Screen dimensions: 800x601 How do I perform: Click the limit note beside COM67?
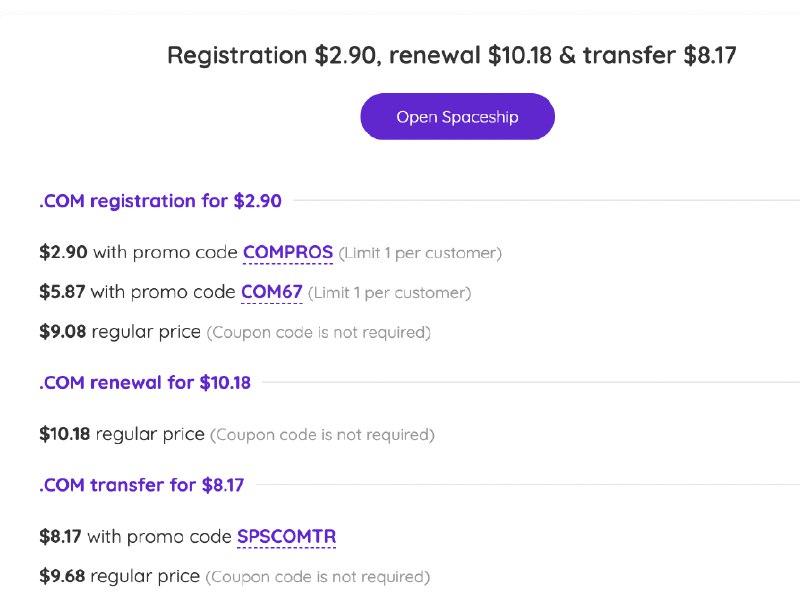[389, 293]
